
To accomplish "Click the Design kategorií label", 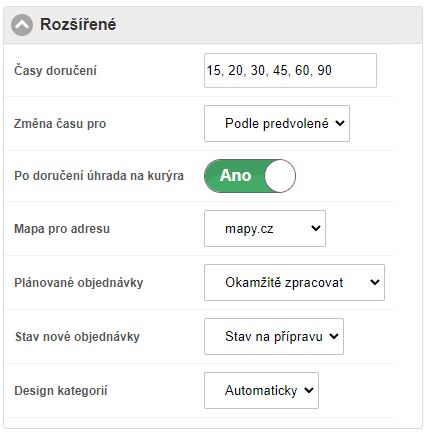I will [61, 391].
